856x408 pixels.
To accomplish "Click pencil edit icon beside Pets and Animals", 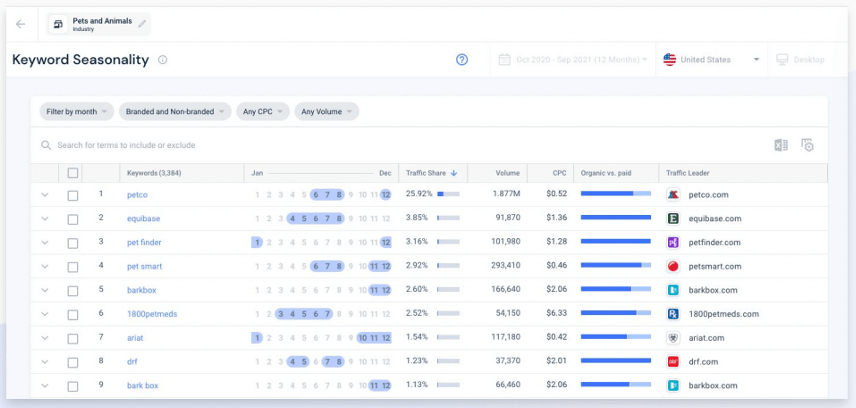I will coord(142,24).
